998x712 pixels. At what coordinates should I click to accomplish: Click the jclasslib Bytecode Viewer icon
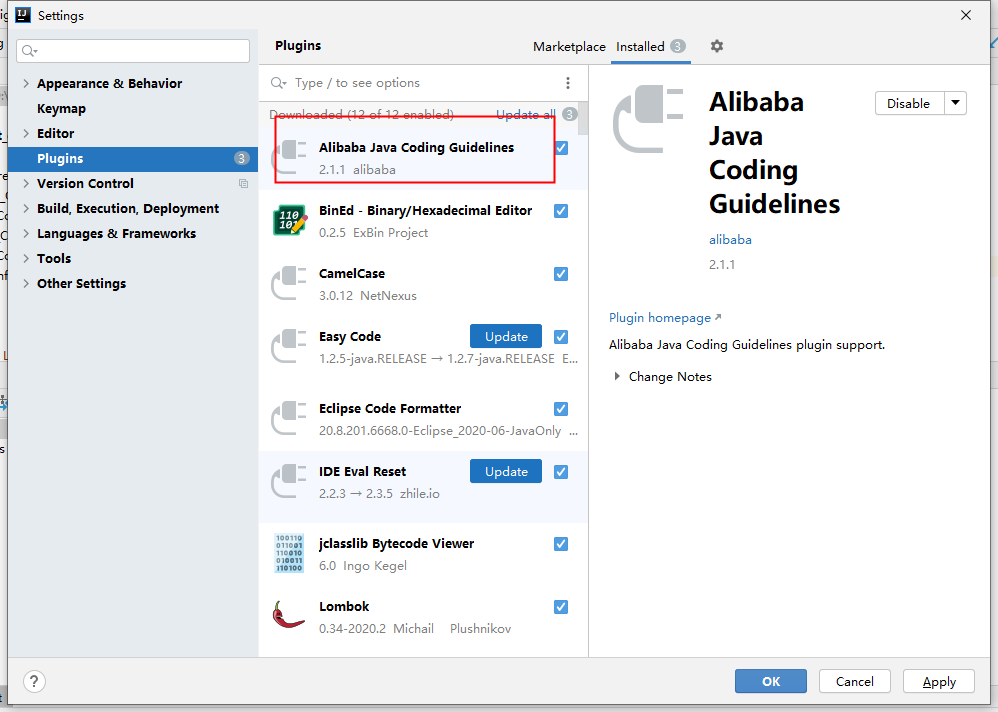289,553
